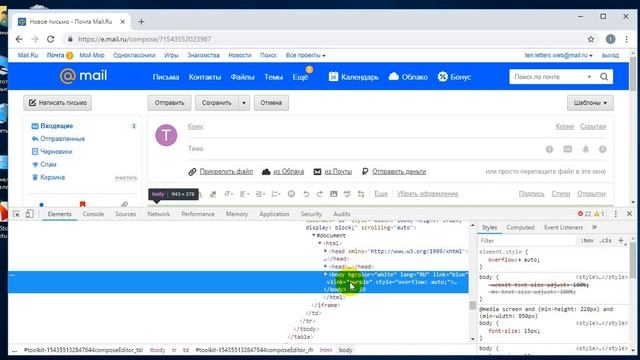Image resolution: width=640 pixels, height=360 pixels.
Task: Toggle device toolbar in DevTools
Action: [x=30, y=214]
